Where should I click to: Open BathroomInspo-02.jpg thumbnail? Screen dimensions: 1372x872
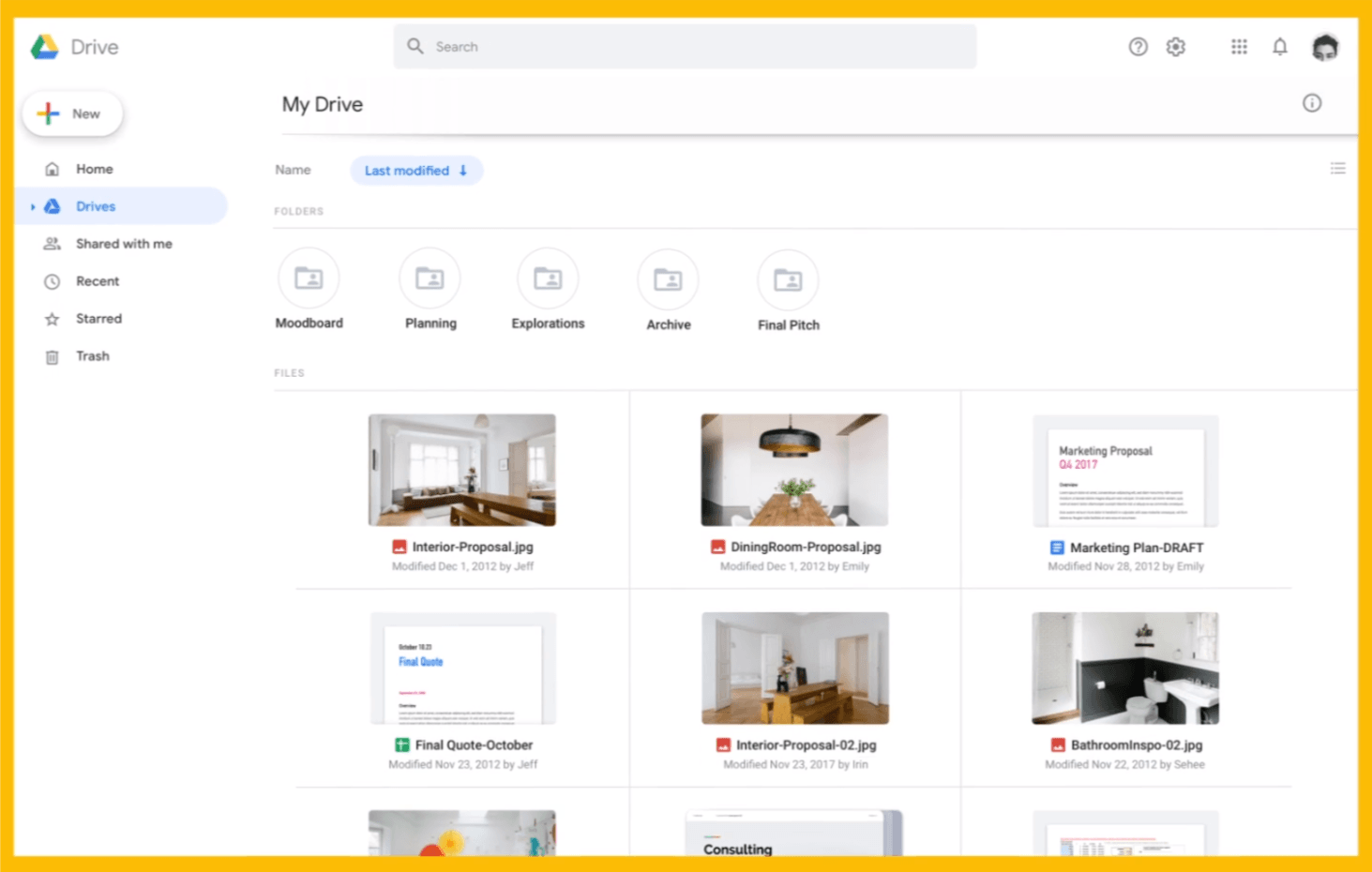click(1125, 669)
